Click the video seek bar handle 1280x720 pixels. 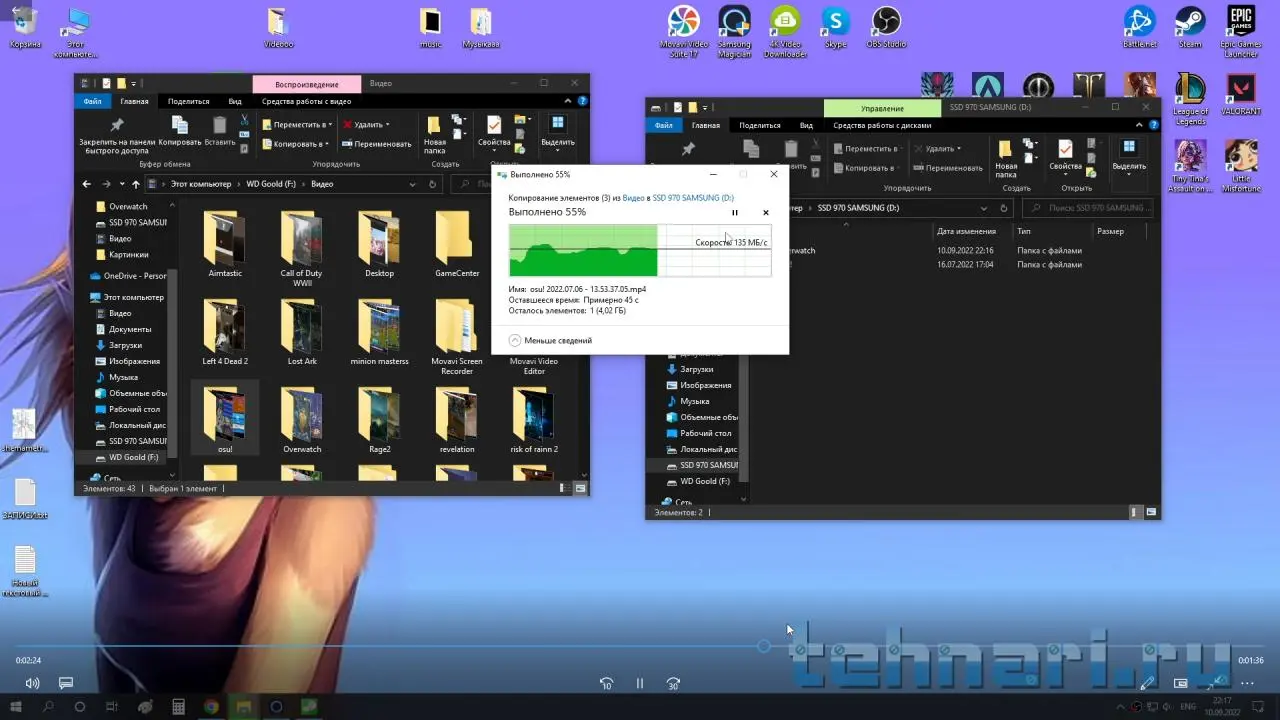[x=764, y=647]
